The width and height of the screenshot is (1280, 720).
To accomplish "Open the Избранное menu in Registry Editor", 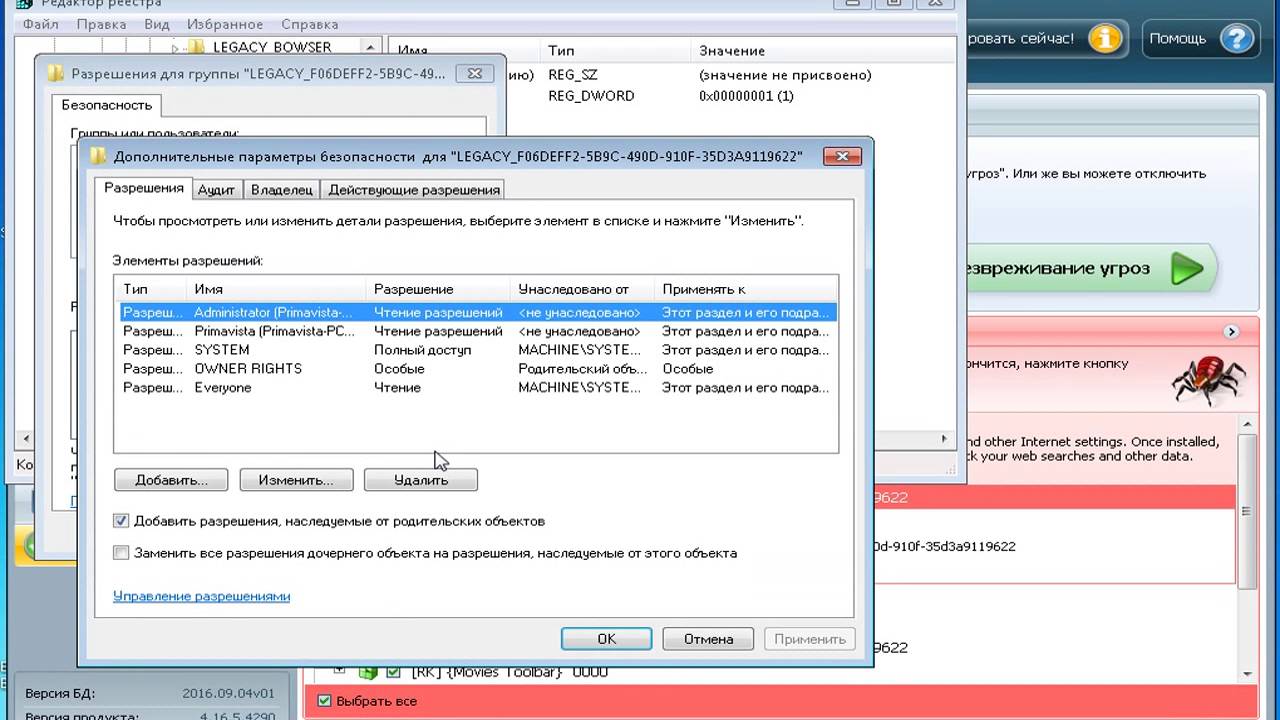I will (x=226, y=24).
